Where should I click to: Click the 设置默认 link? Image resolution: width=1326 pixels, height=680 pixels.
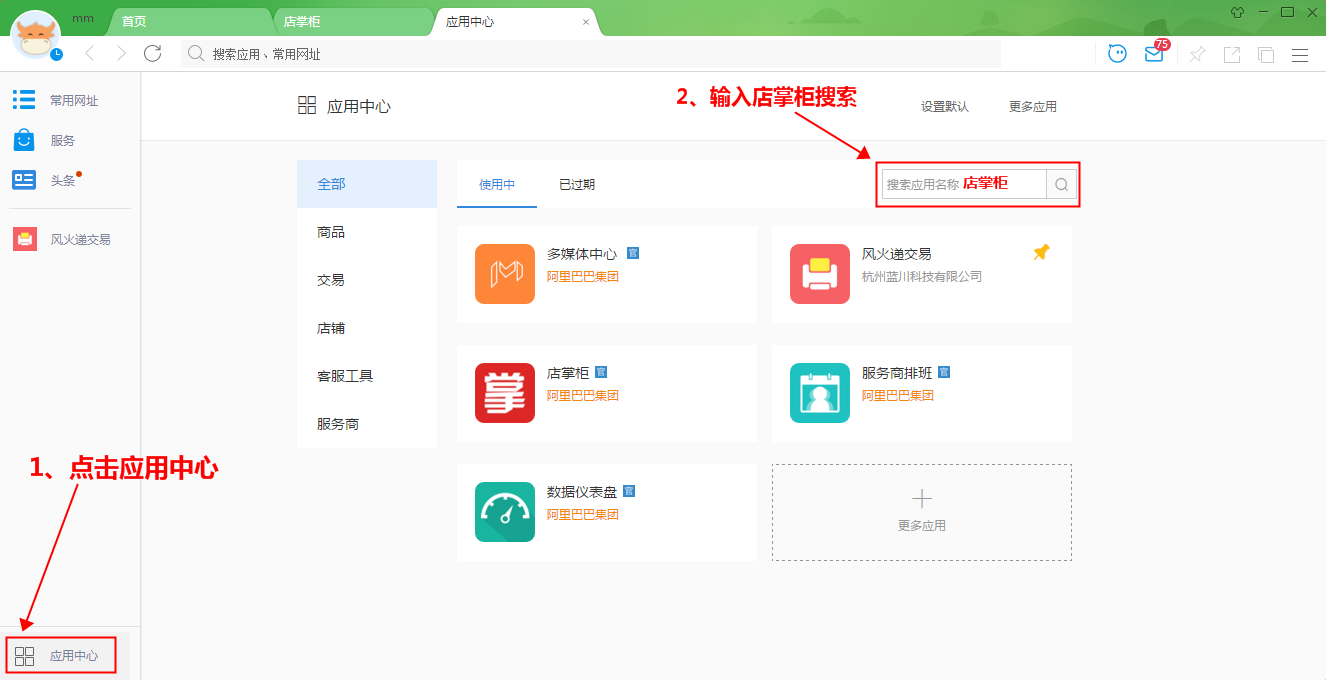pyautogui.click(x=945, y=106)
